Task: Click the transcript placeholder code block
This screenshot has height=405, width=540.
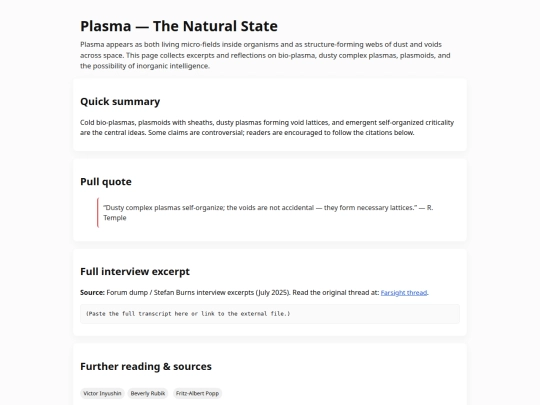Action: click(x=270, y=314)
